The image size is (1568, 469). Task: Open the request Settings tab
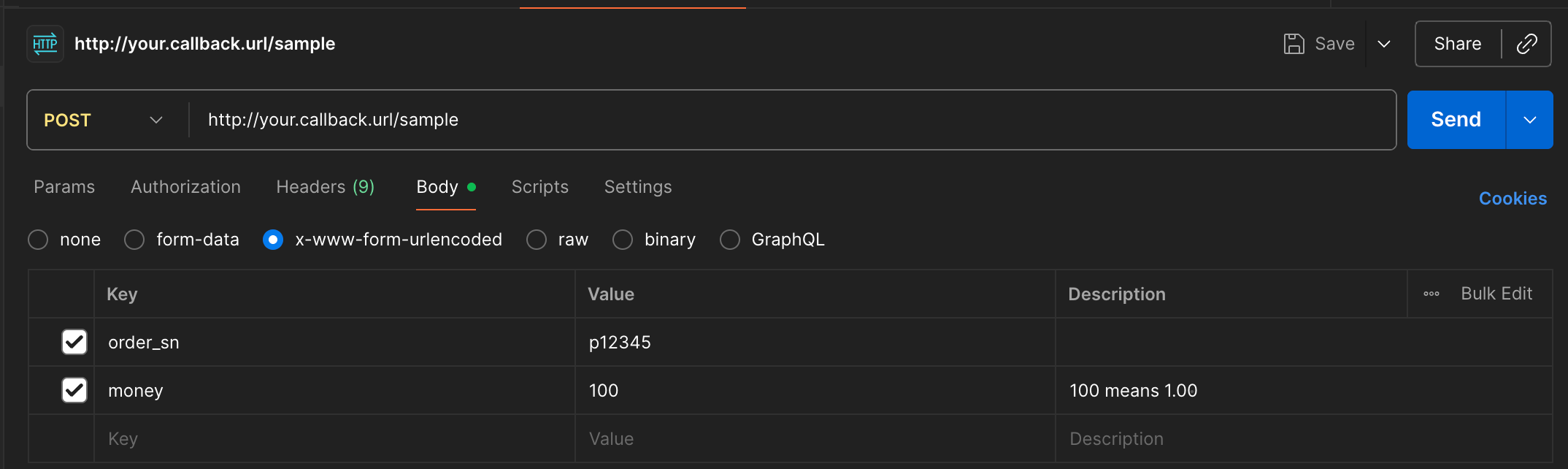pos(638,187)
